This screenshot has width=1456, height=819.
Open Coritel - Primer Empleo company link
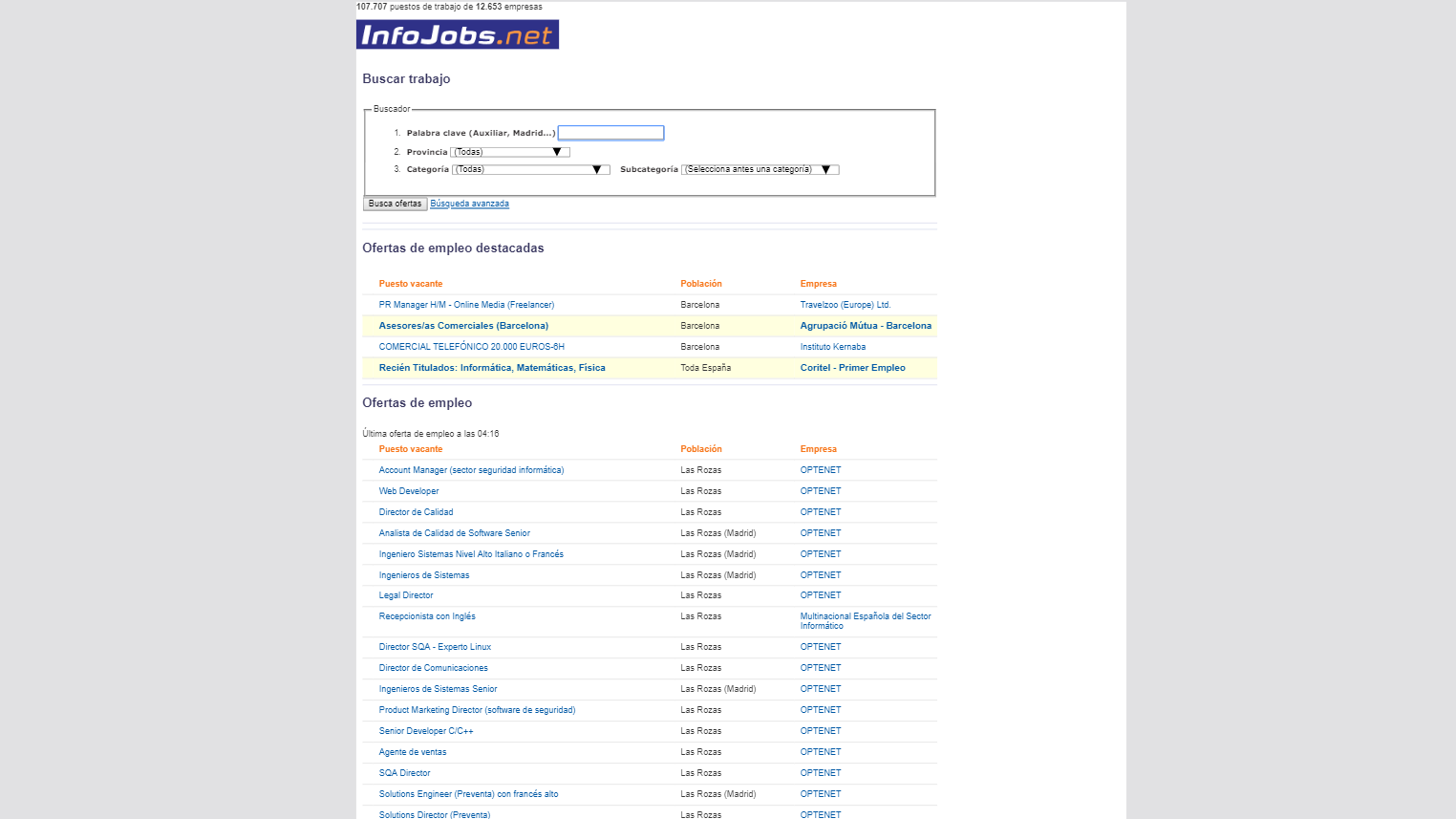click(x=853, y=368)
